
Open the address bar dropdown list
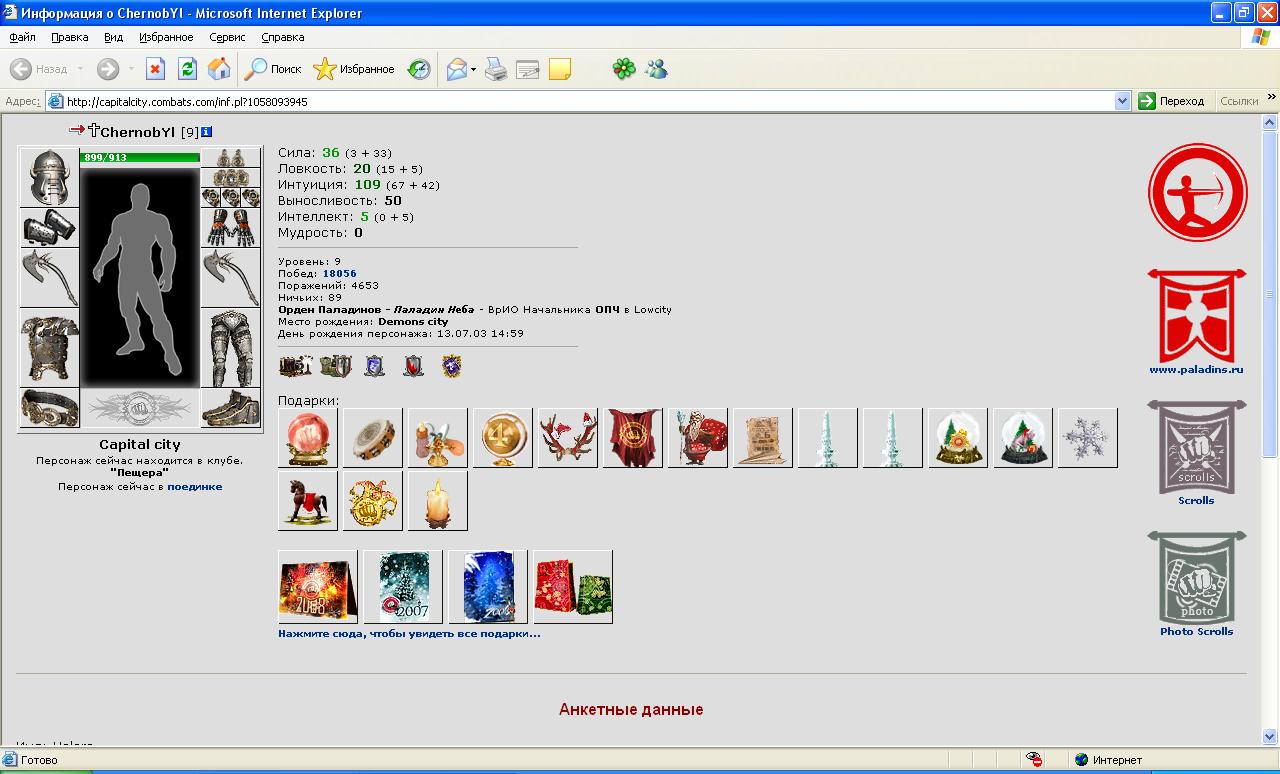1122,101
